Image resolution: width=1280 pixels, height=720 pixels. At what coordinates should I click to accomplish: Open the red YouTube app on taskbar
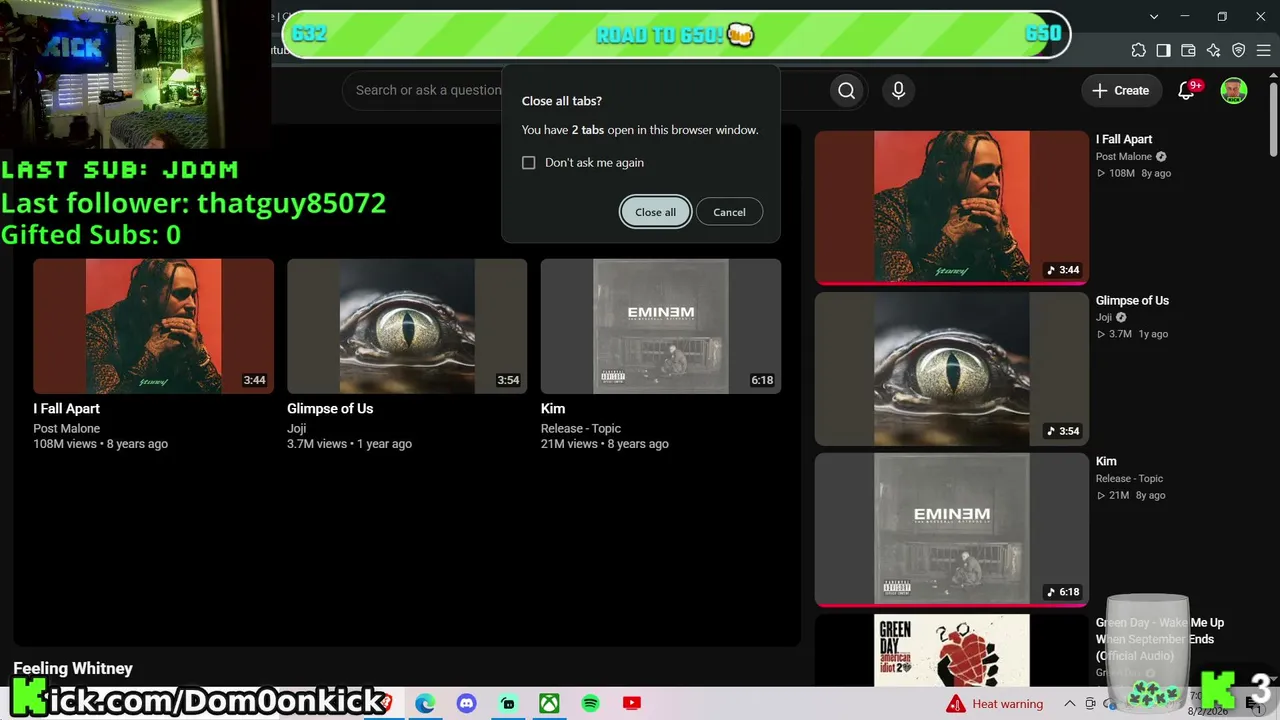click(x=631, y=704)
